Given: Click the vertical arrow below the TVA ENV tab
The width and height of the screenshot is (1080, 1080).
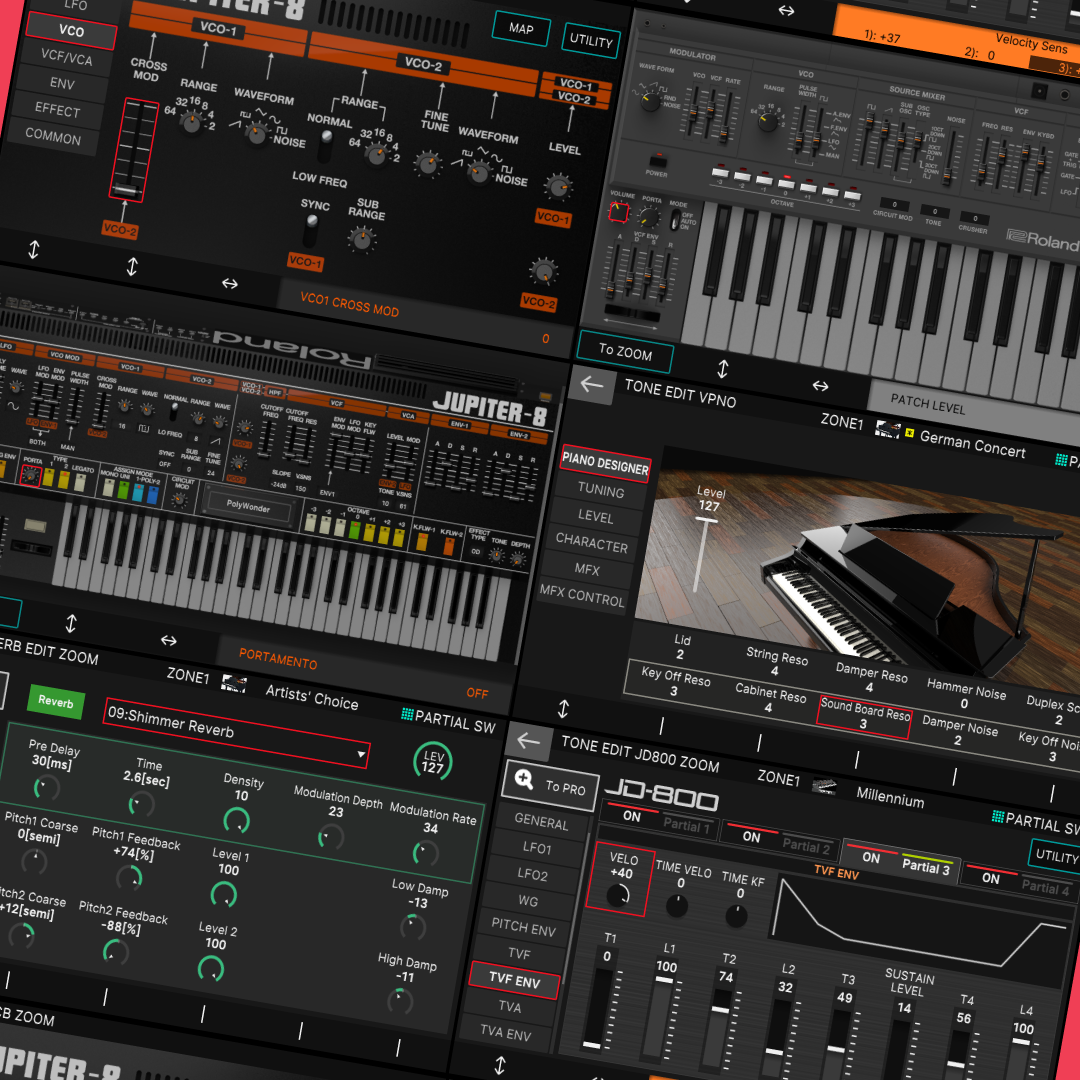Looking at the screenshot, I should [x=500, y=1066].
